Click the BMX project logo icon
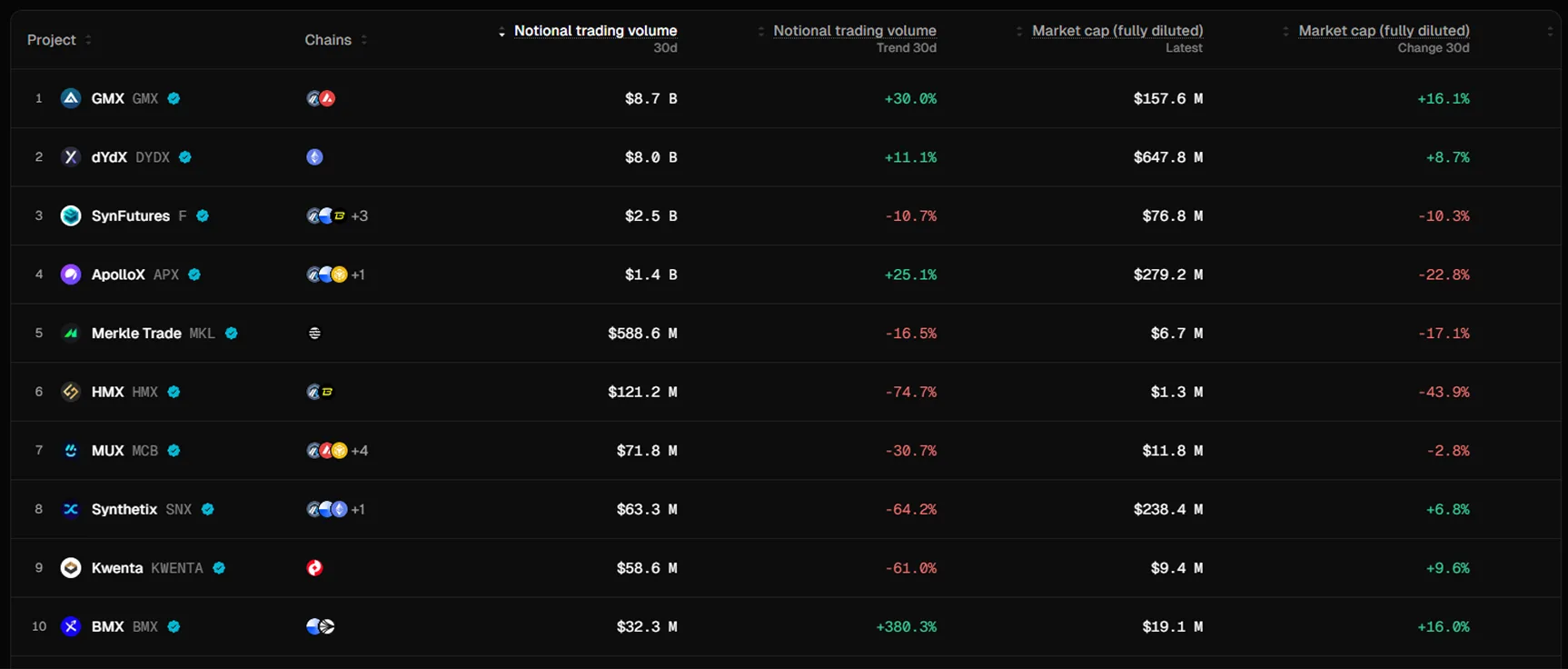 [x=71, y=626]
